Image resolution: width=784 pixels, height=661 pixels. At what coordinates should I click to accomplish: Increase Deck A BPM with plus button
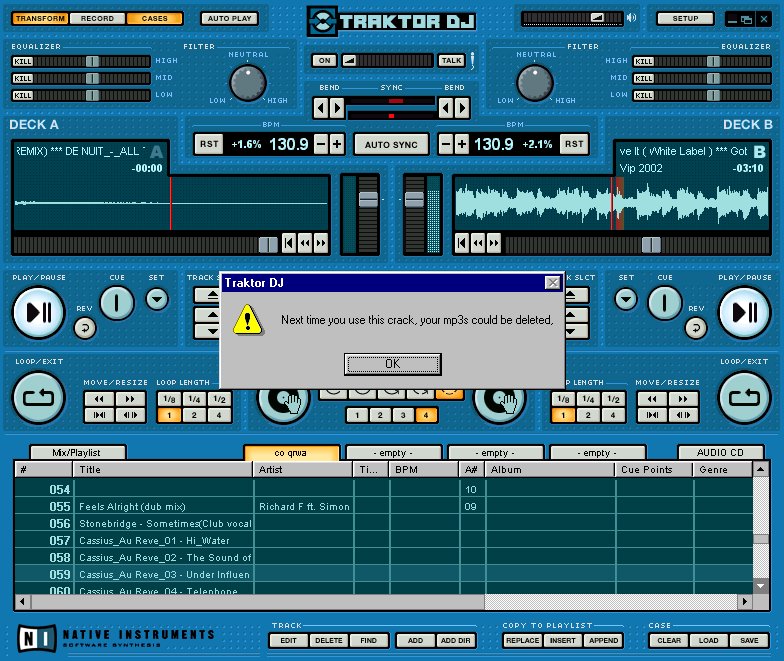pos(337,144)
